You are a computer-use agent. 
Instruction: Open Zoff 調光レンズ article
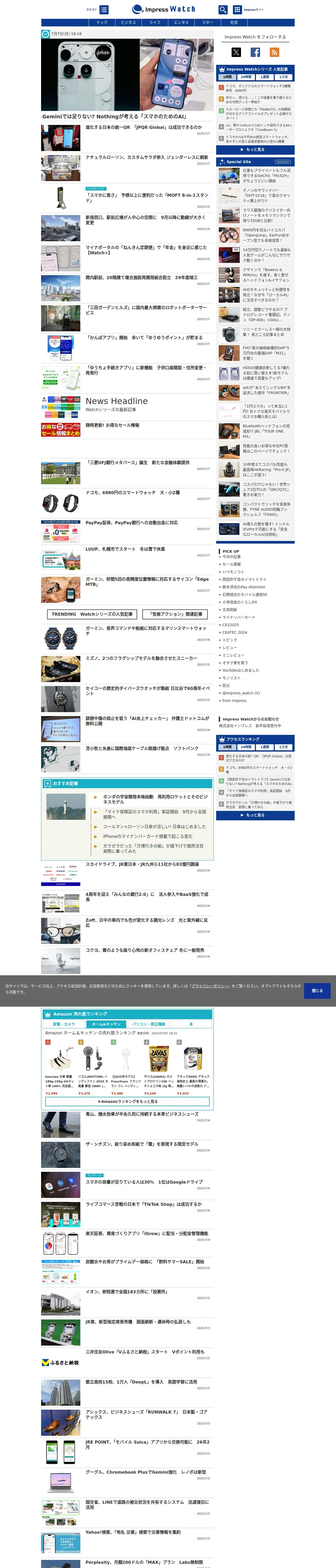146,923
